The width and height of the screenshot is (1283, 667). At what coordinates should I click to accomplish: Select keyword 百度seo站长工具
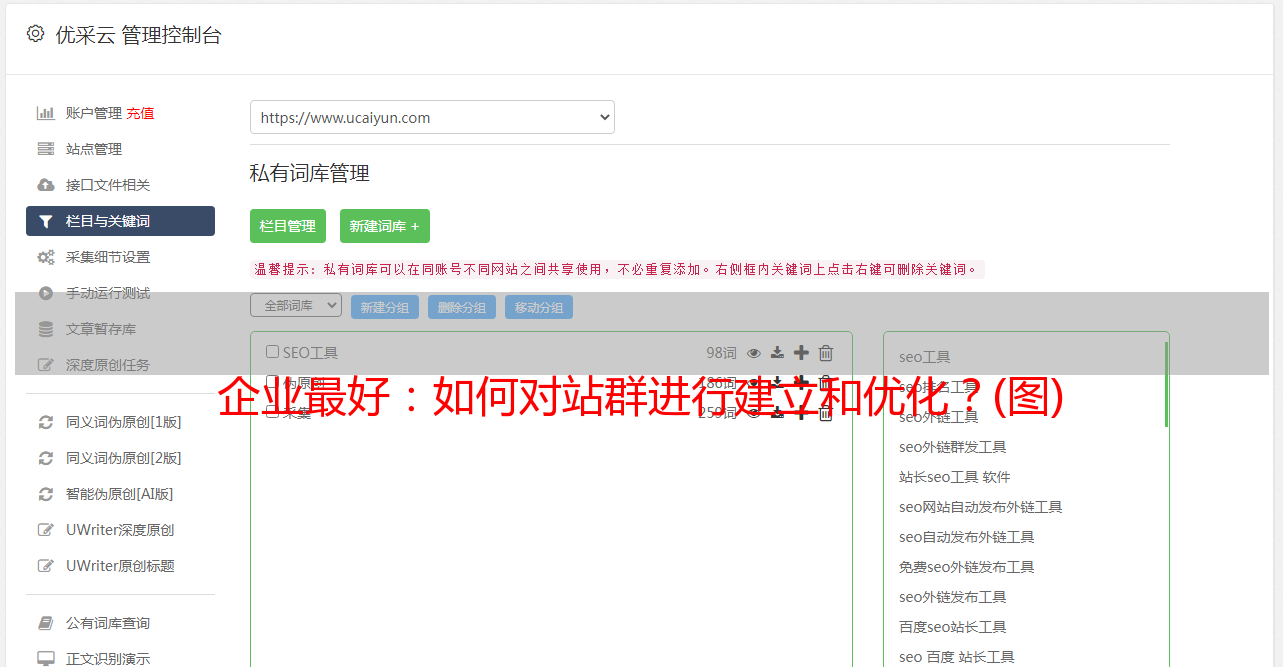(953, 627)
